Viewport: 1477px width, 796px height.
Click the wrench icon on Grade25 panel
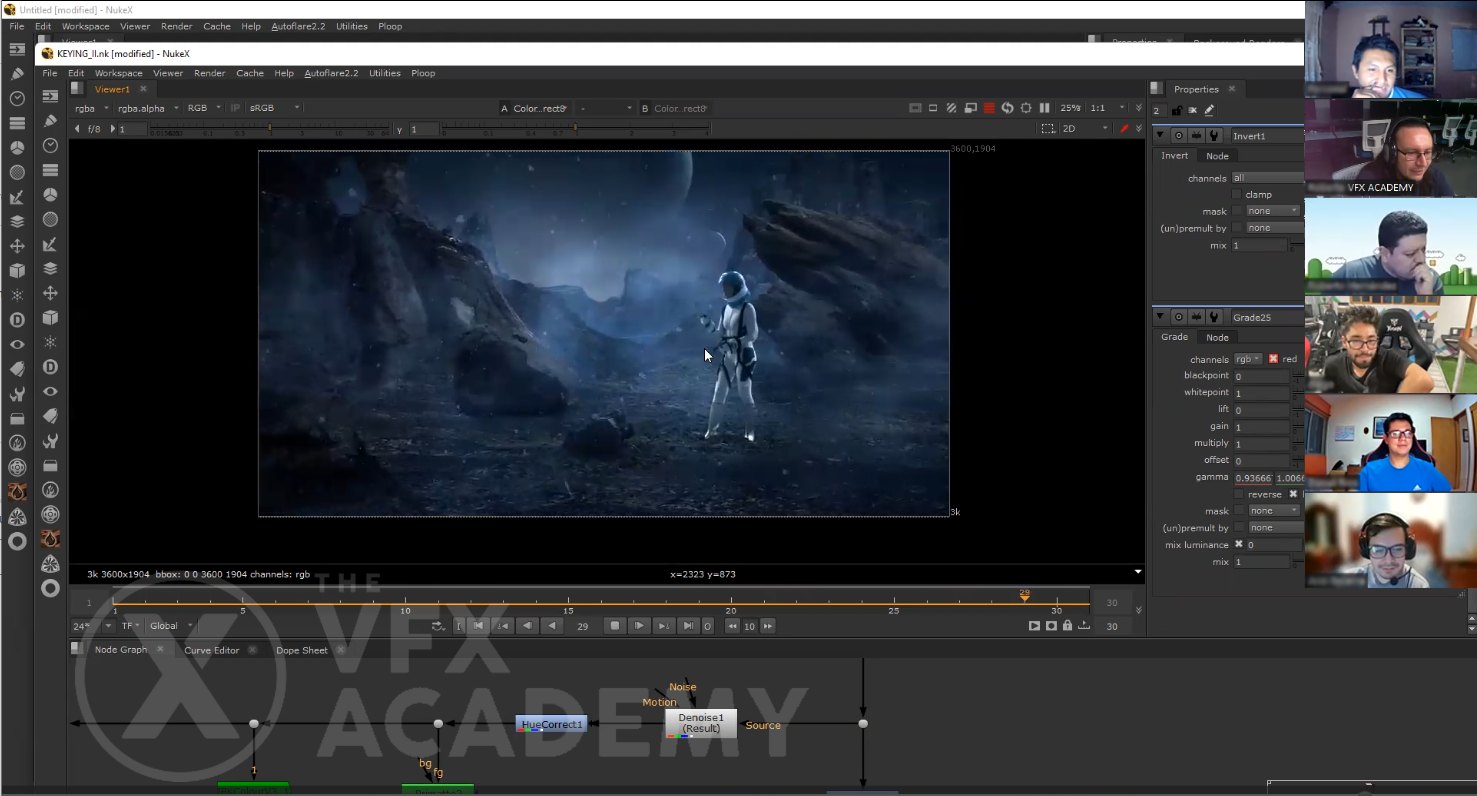coord(1214,318)
